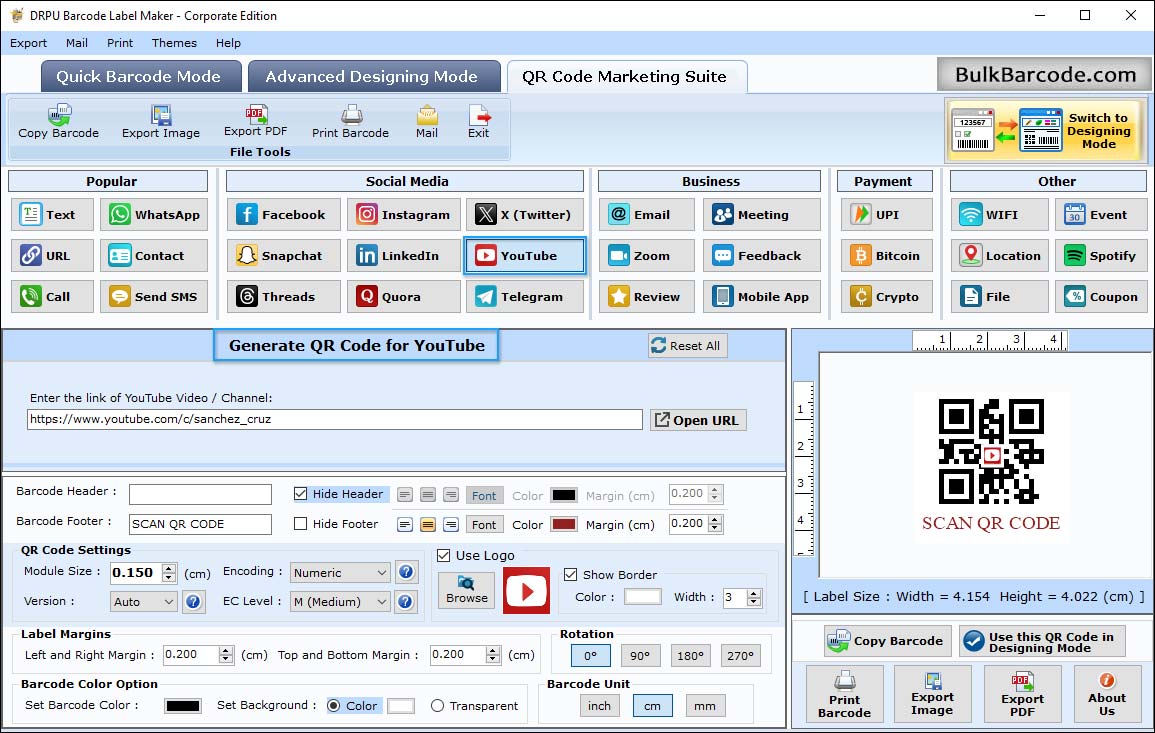Increase the Module Size stepper value

point(169,568)
